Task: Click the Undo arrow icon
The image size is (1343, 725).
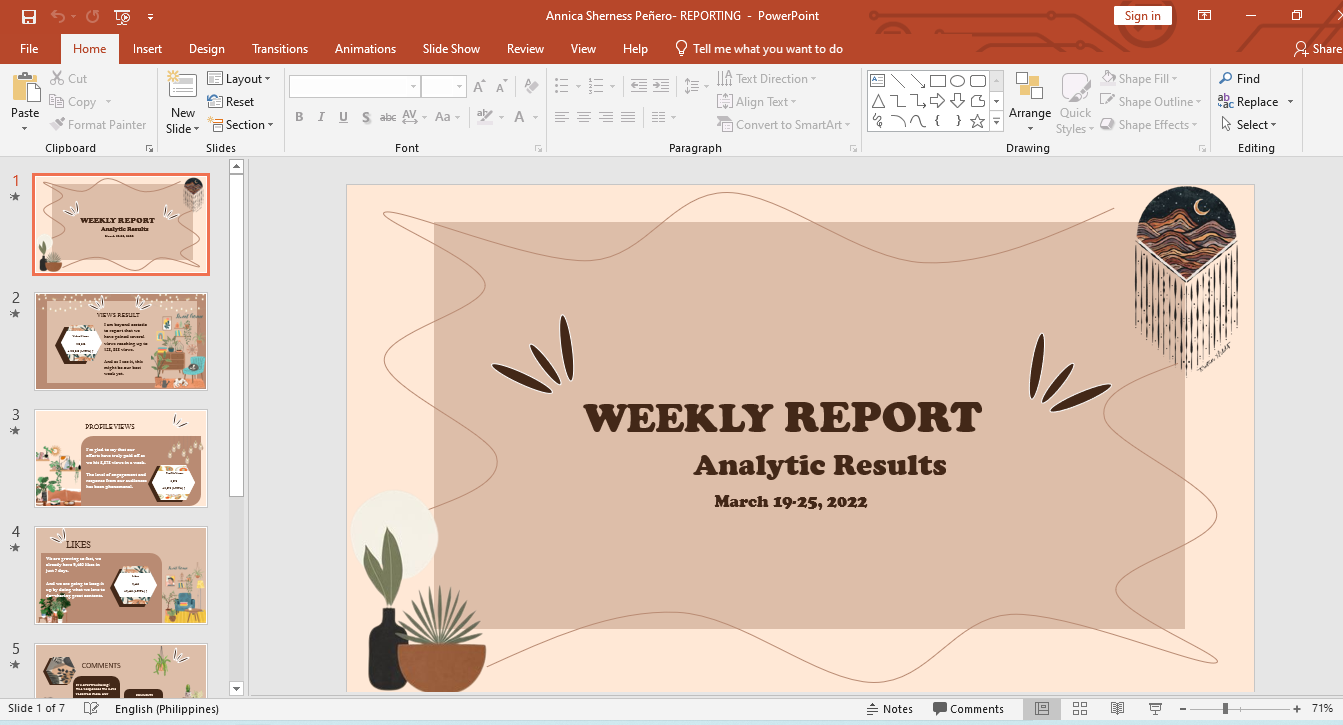Action: [58, 16]
